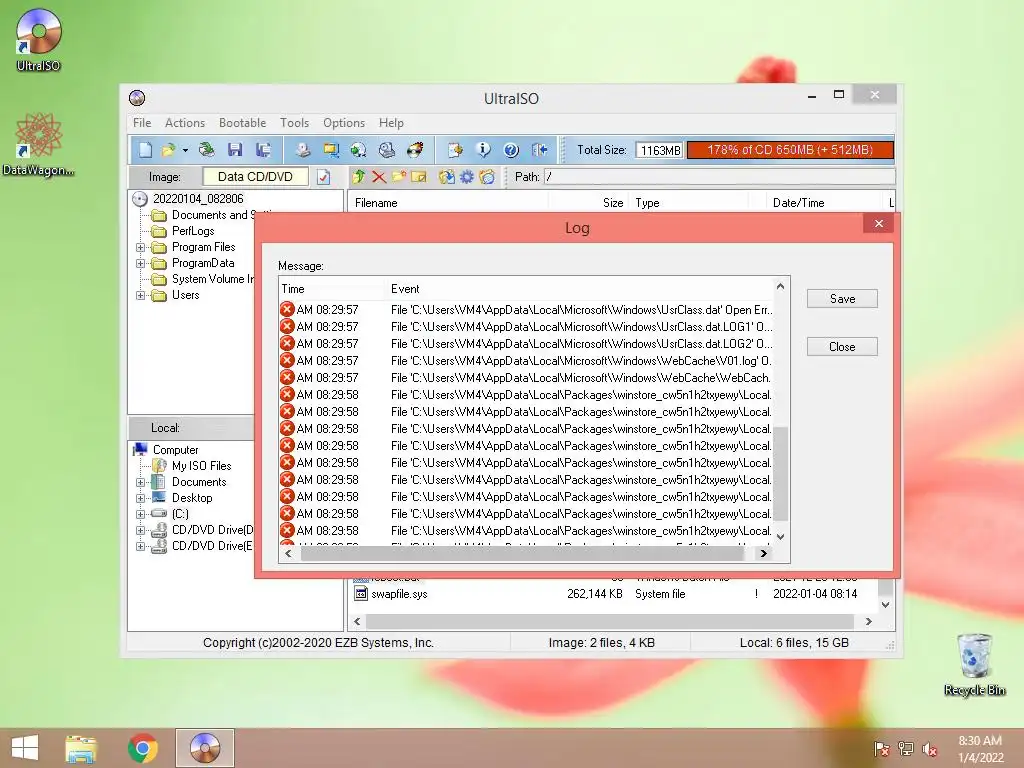
Task: Click the Help question mark toolbar icon
Action: click(511, 150)
